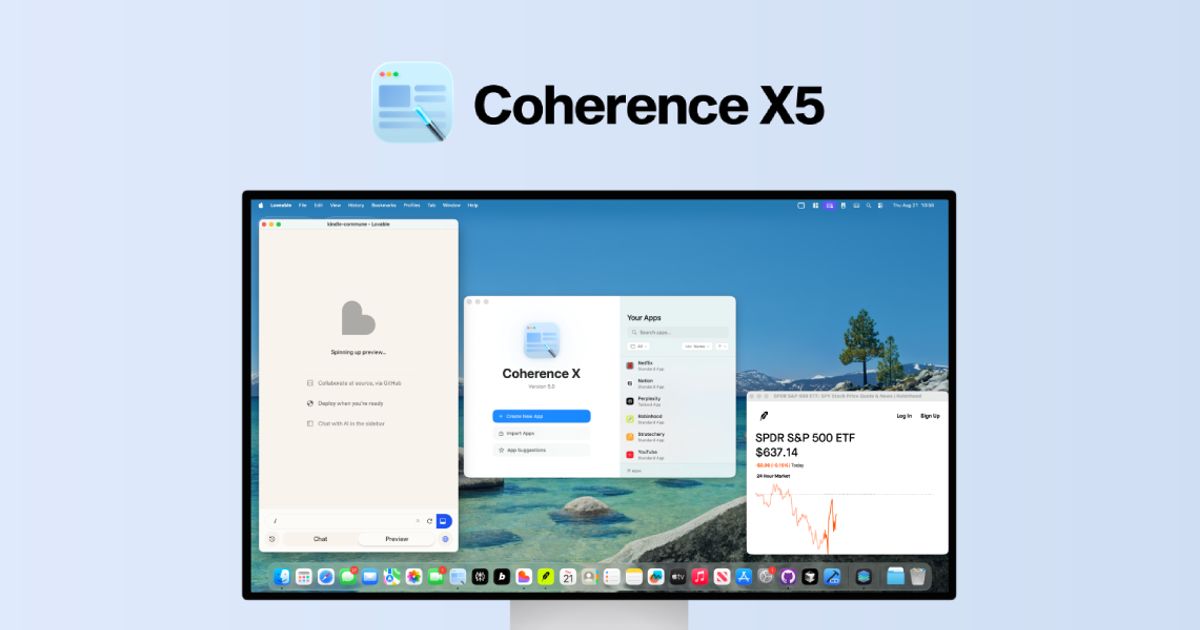Click the date and time in menu bar

click(x=914, y=205)
